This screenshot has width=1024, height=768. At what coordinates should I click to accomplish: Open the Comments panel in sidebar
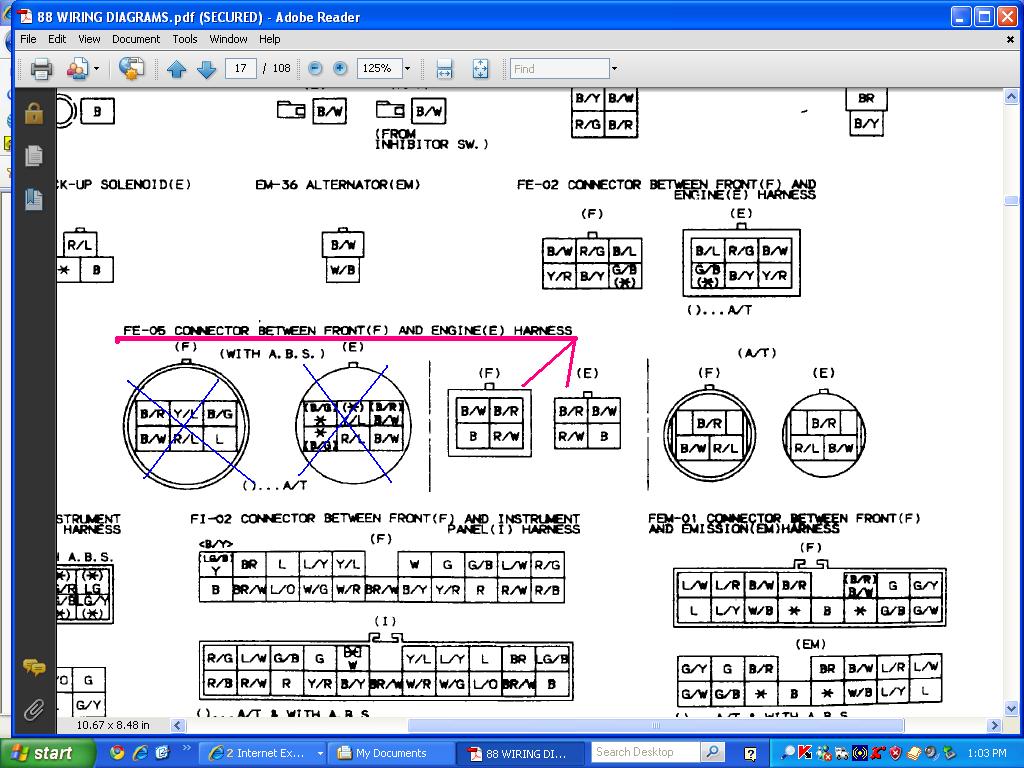(x=34, y=667)
